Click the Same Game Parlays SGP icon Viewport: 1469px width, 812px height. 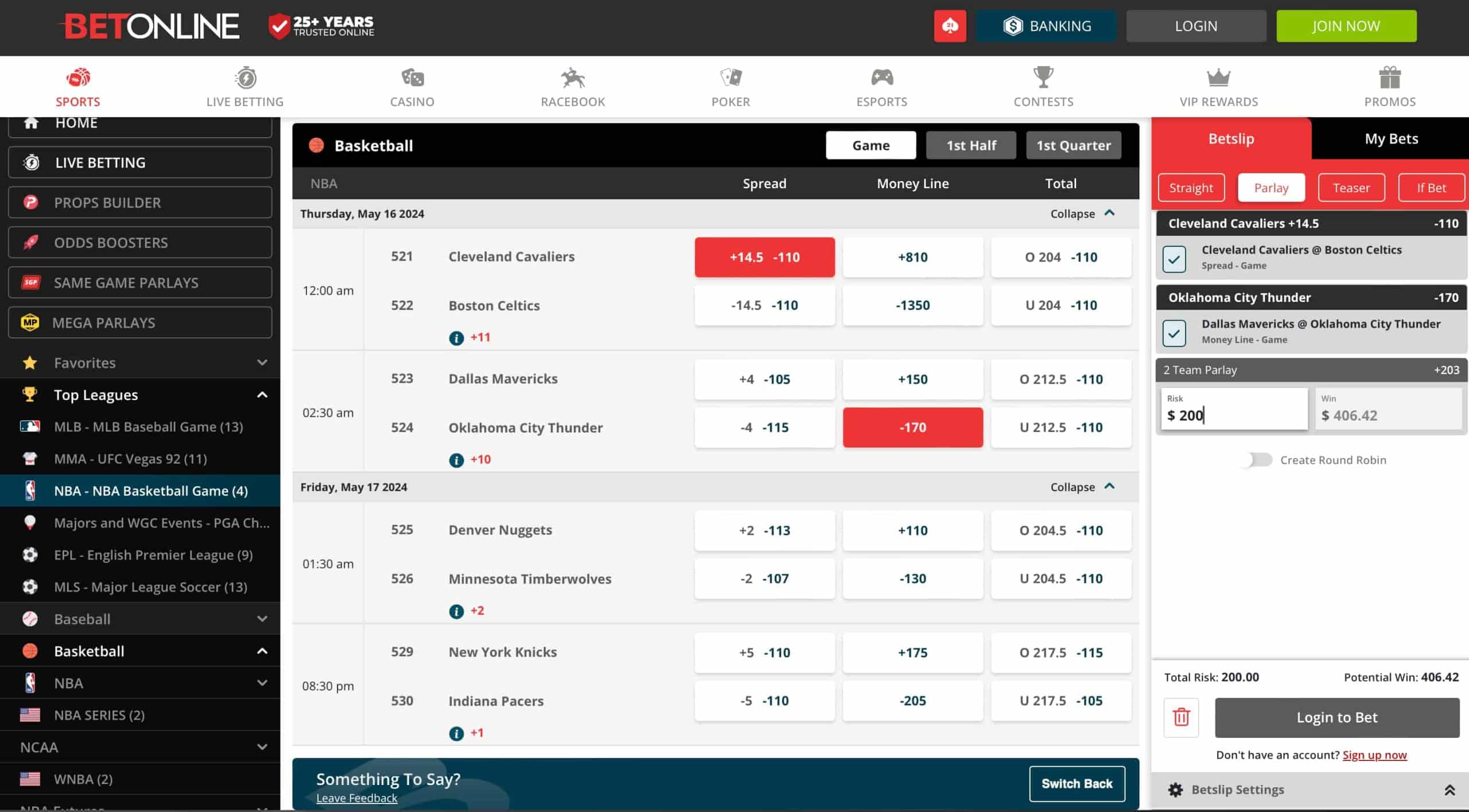coord(30,282)
